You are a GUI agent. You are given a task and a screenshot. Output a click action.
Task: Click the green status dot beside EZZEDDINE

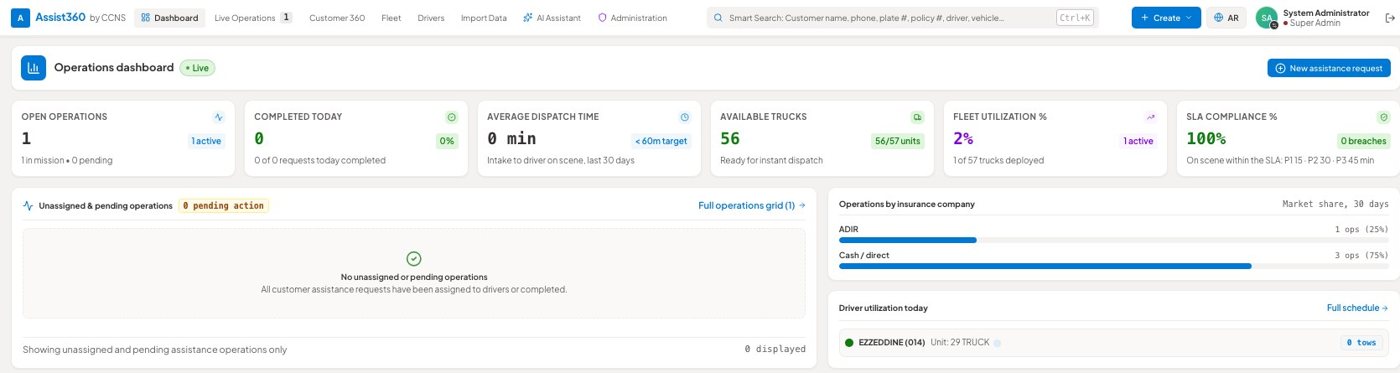(x=849, y=342)
